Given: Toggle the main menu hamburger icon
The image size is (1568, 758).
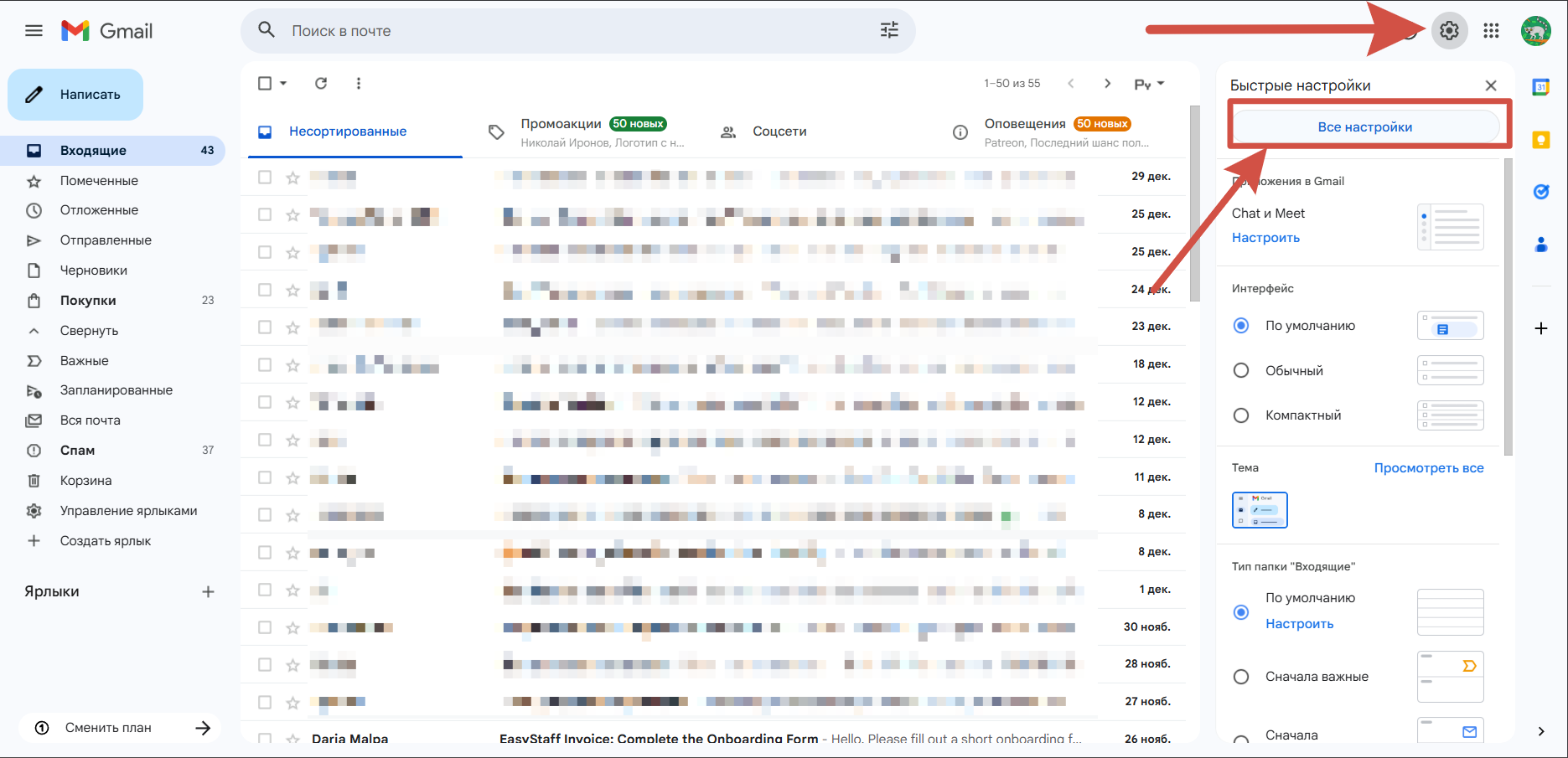Looking at the screenshot, I should tap(34, 31).
